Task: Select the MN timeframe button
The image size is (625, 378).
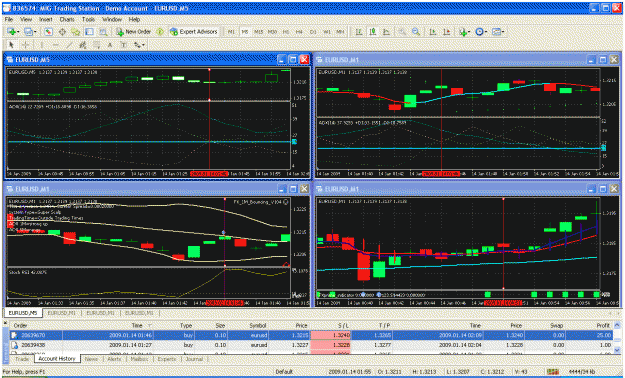Action: 340,32
